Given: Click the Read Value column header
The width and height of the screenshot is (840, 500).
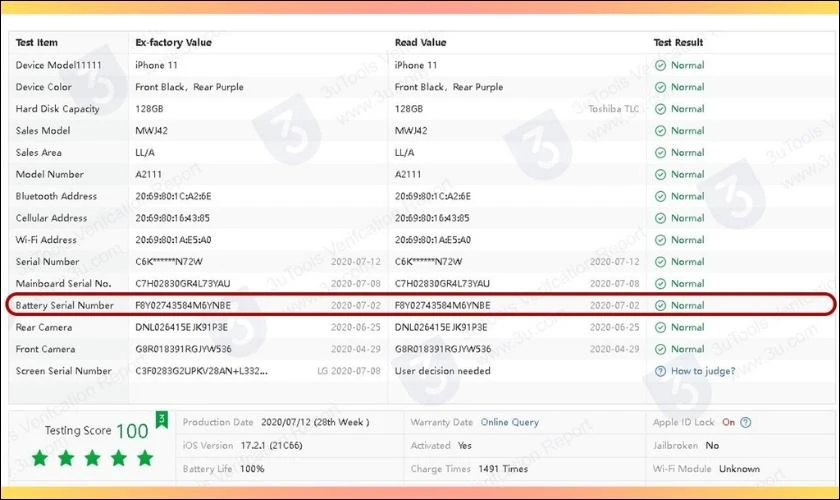Looking at the screenshot, I should point(420,42).
